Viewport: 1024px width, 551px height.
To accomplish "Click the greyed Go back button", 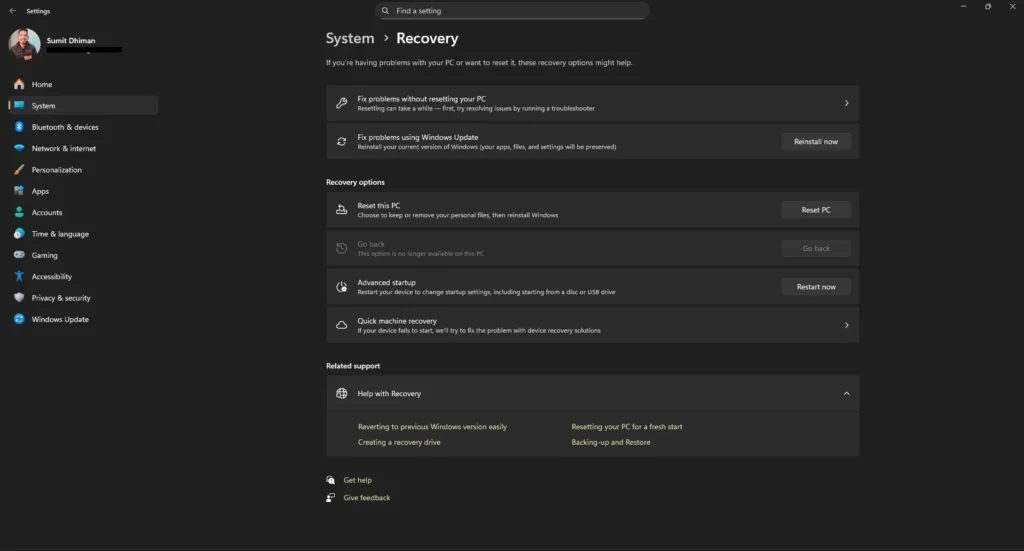I will [816, 249].
